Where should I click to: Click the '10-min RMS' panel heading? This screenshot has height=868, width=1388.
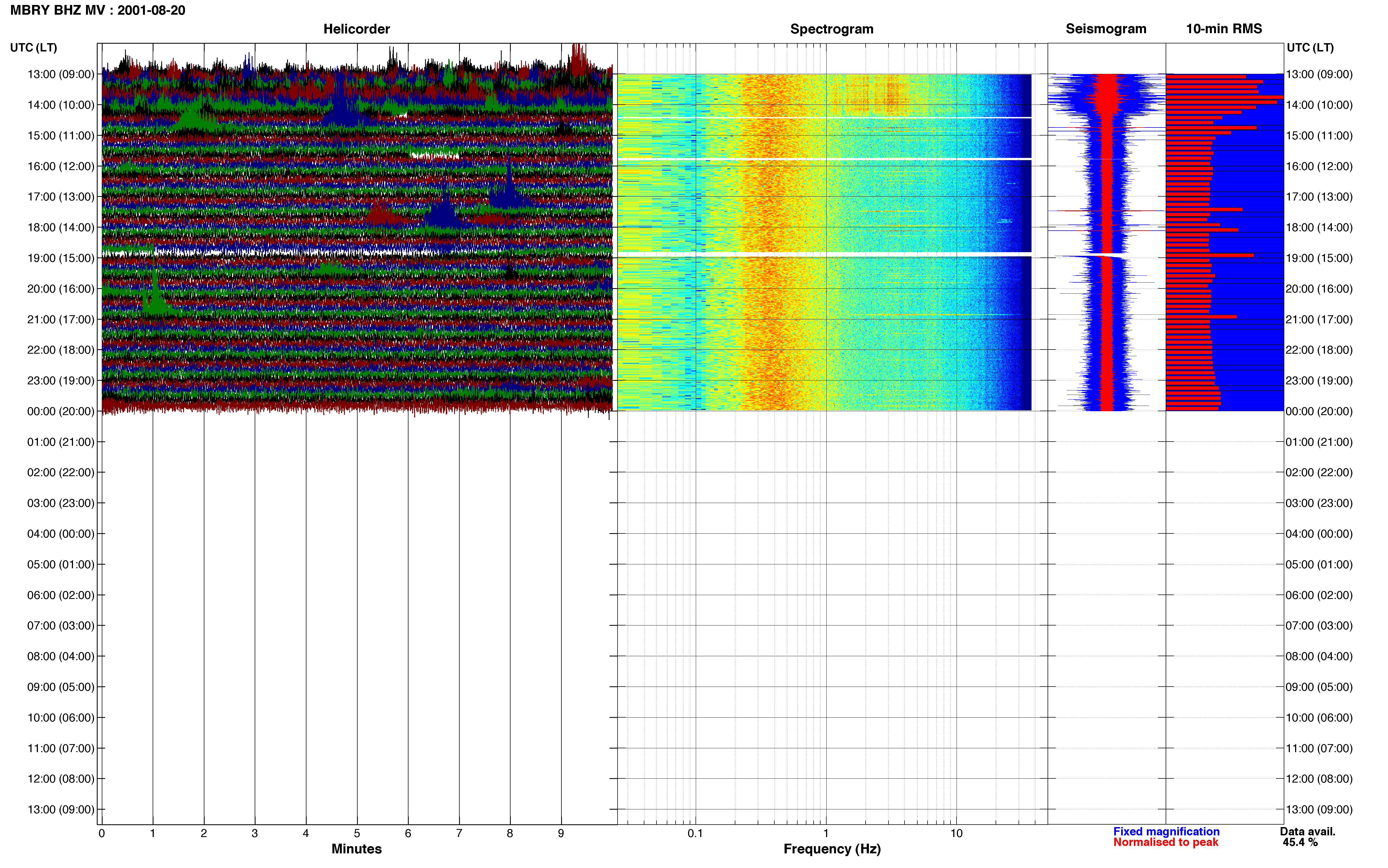pos(1224,29)
